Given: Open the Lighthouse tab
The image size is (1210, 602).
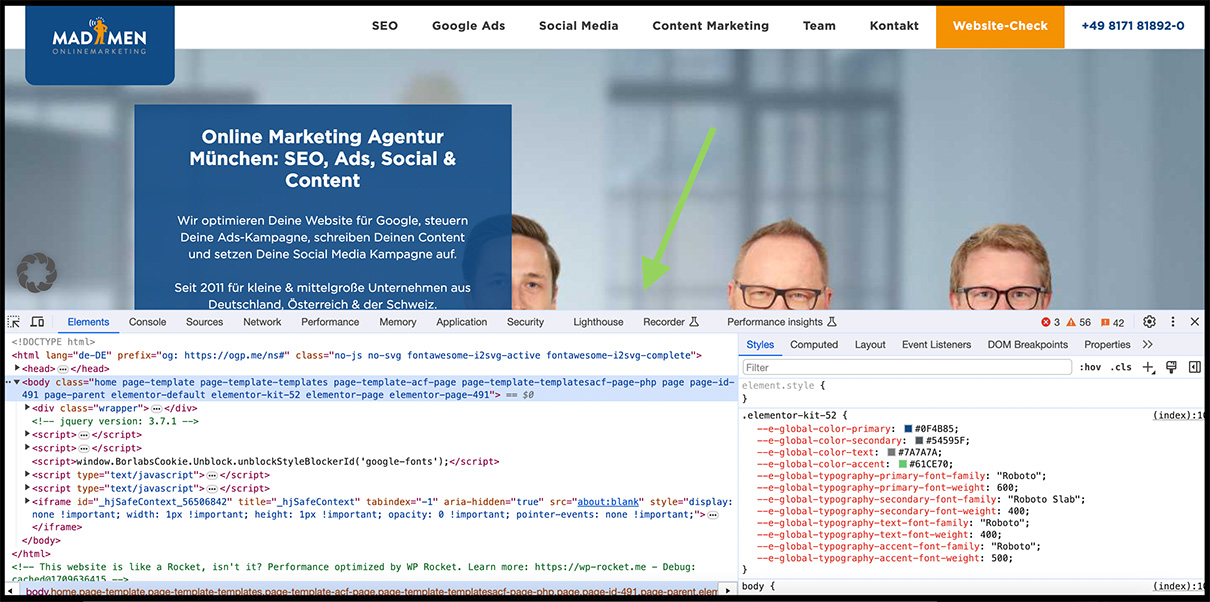Looking at the screenshot, I should coord(598,322).
